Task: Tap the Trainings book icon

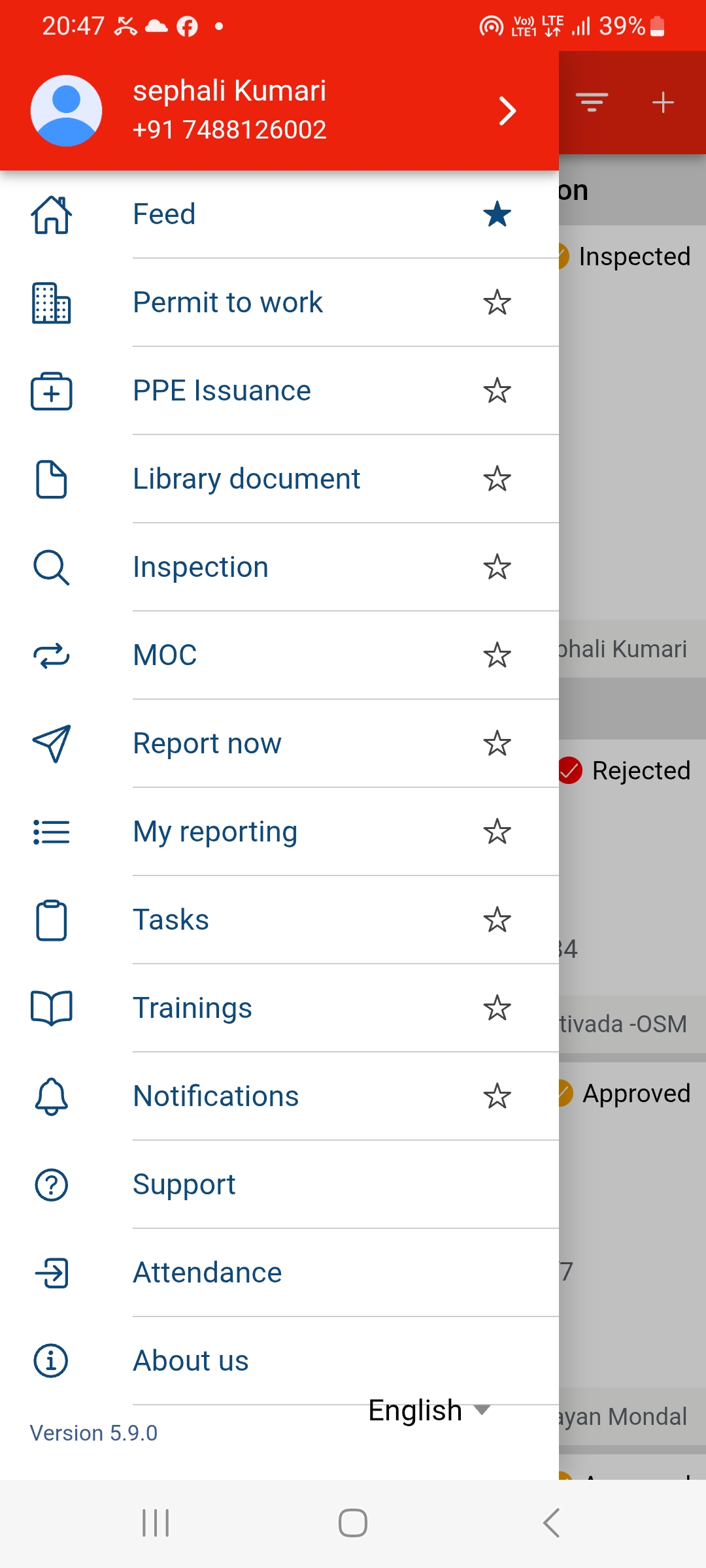Action: coord(51,1008)
